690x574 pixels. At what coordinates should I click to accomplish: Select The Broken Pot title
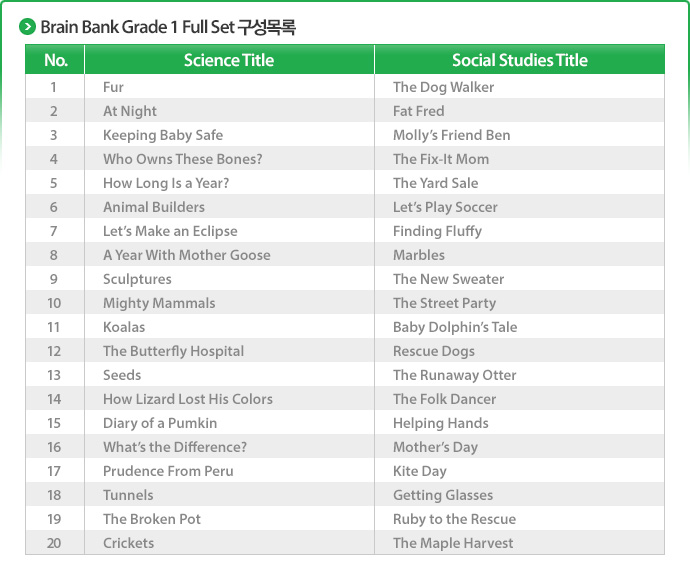[x=151, y=519]
